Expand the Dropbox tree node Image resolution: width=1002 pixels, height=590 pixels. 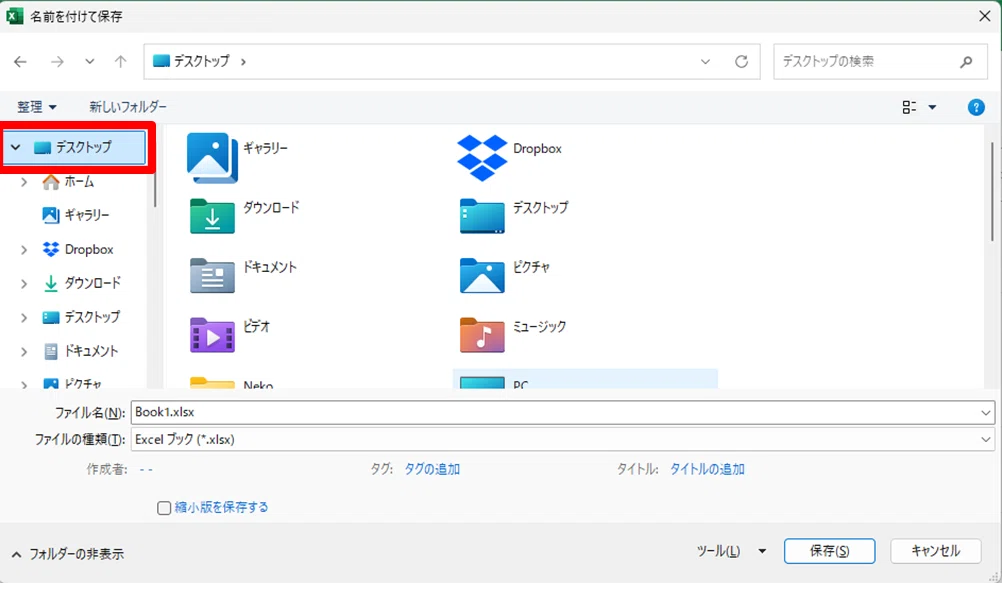24,250
